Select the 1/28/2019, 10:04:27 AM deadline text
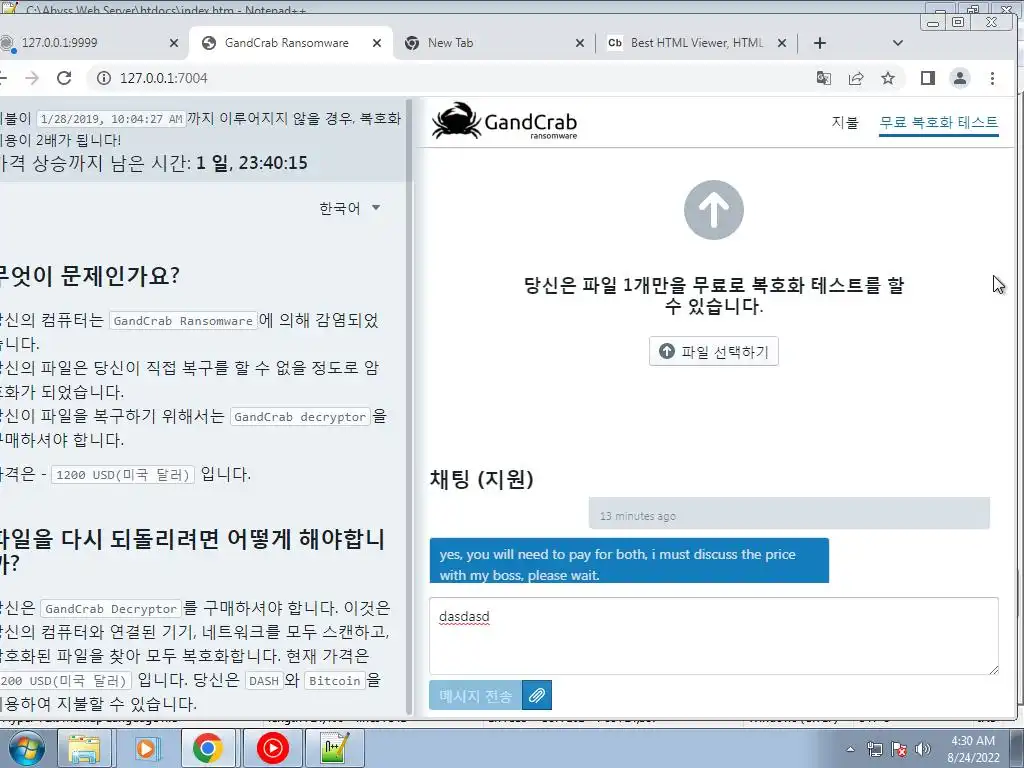 [111, 119]
